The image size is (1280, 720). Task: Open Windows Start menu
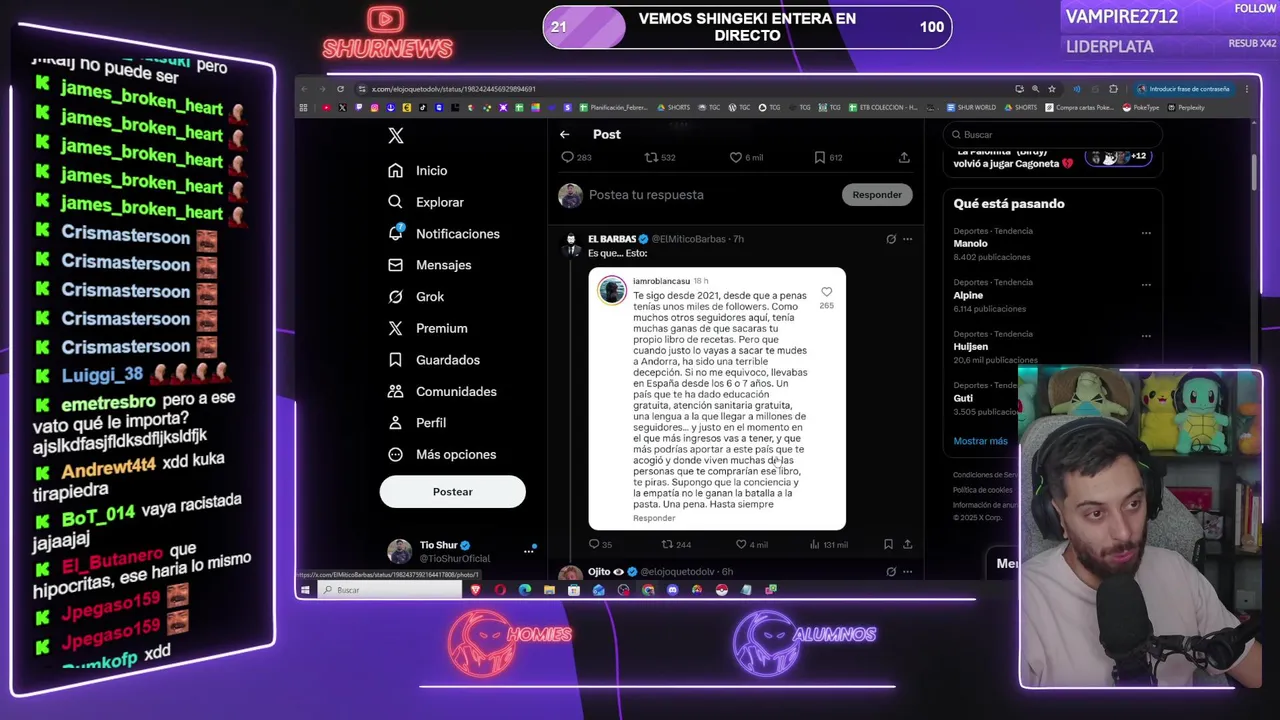tap(305, 590)
